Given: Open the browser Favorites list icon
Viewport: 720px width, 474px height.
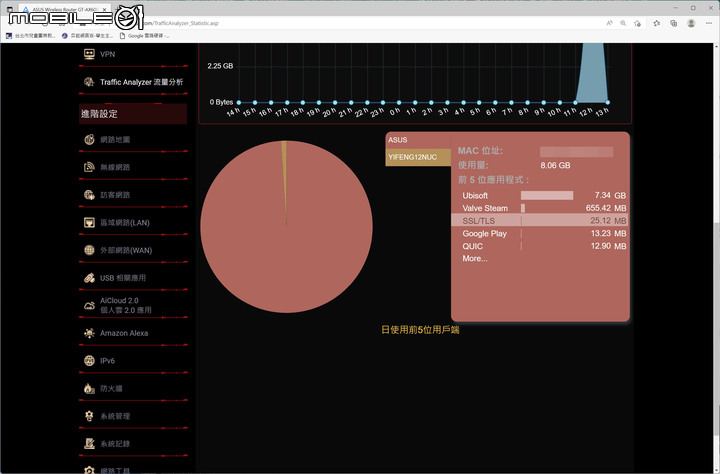Looking at the screenshot, I should [657, 23].
